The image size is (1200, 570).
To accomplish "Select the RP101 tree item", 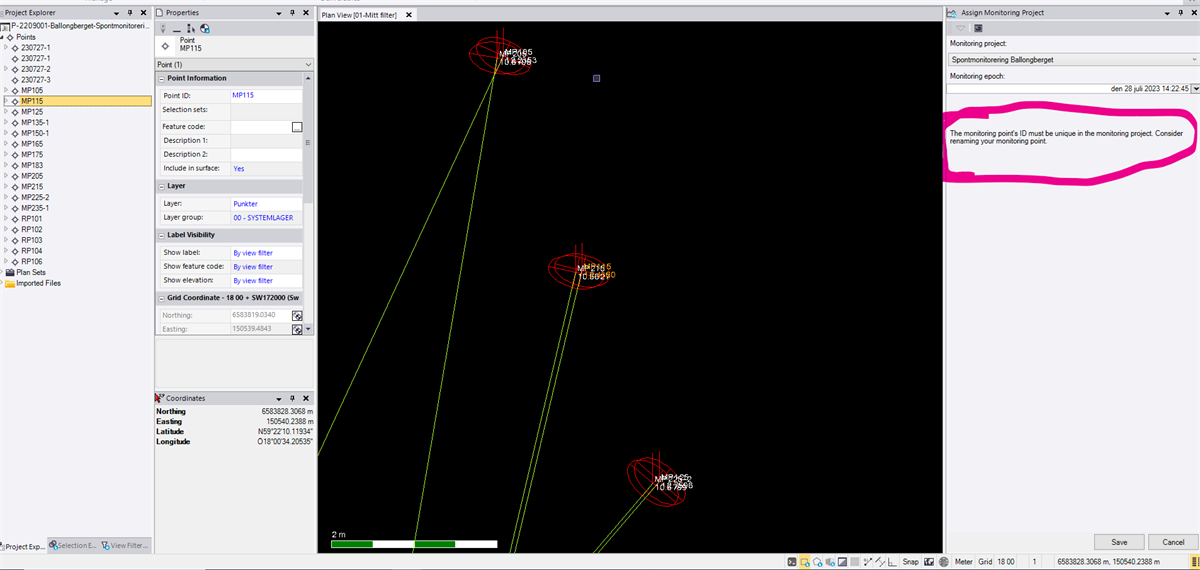I will pyautogui.click(x=32, y=218).
